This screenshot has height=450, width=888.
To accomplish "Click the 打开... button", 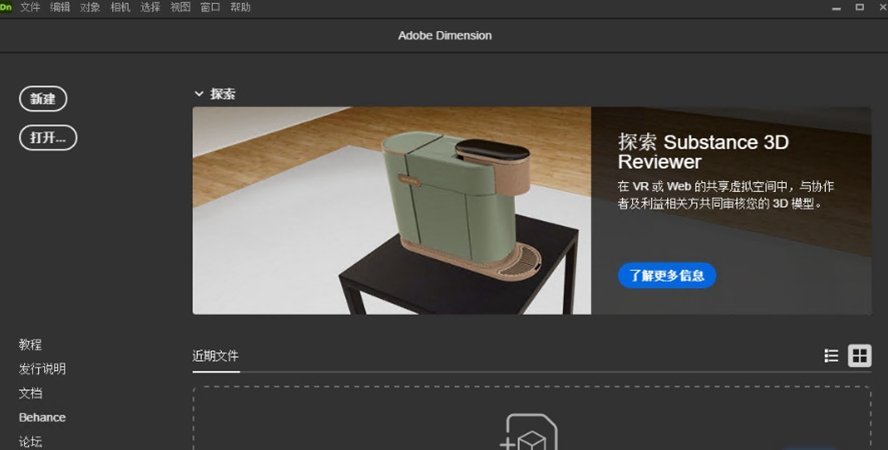I will click(x=48, y=138).
